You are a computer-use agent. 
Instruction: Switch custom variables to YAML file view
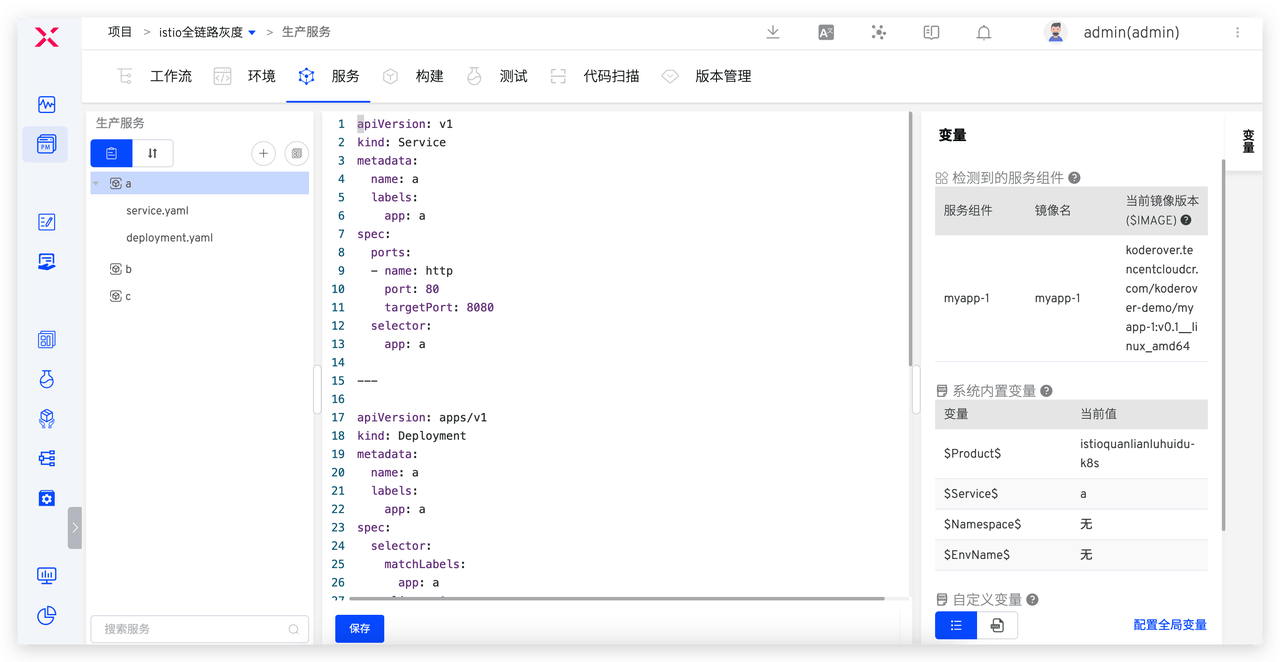(x=997, y=625)
